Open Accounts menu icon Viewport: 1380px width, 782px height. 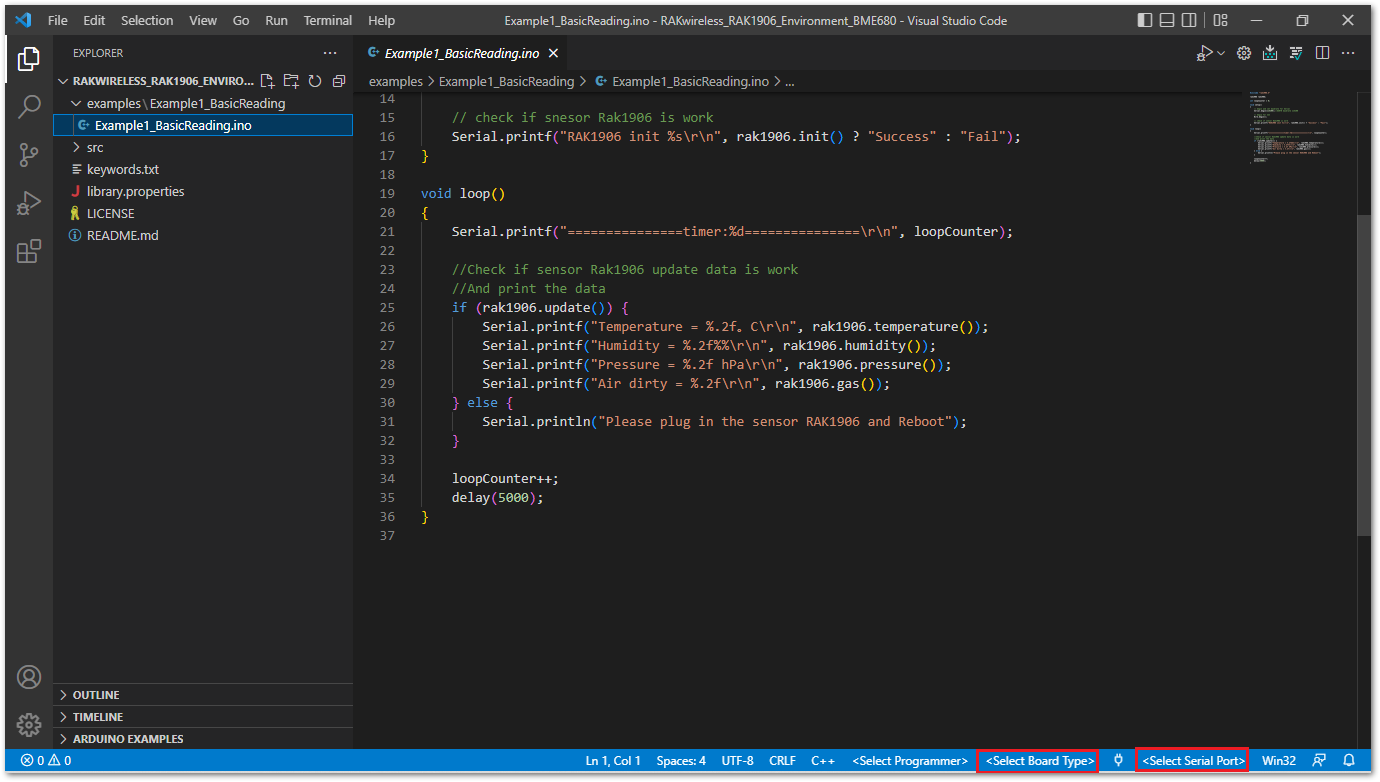(x=29, y=677)
